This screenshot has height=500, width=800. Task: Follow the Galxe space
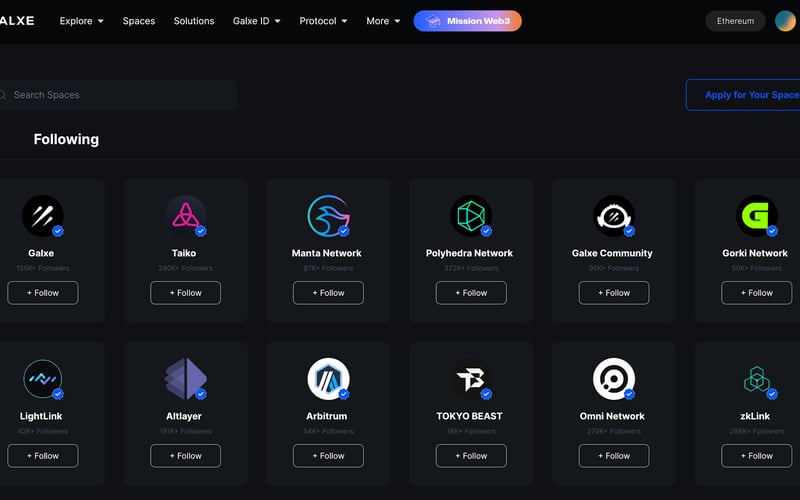(x=43, y=293)
